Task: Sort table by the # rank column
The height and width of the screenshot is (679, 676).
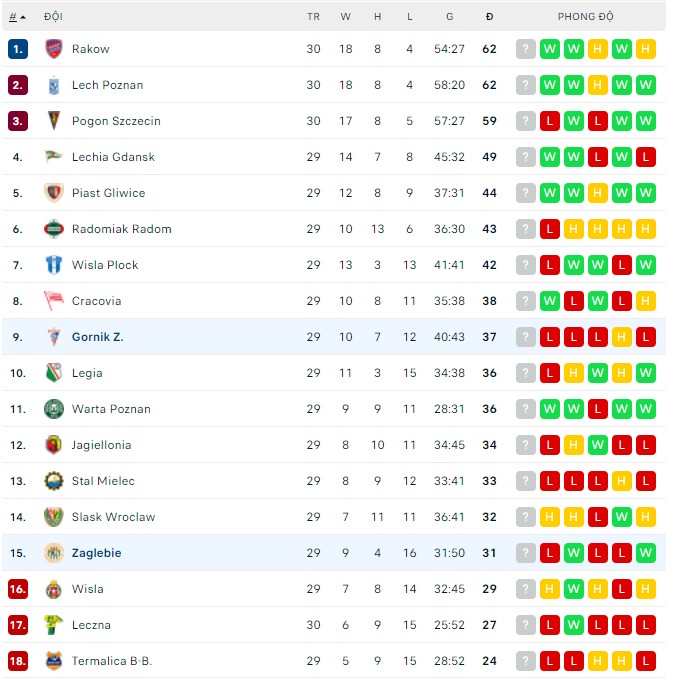Action: (16, 16)
